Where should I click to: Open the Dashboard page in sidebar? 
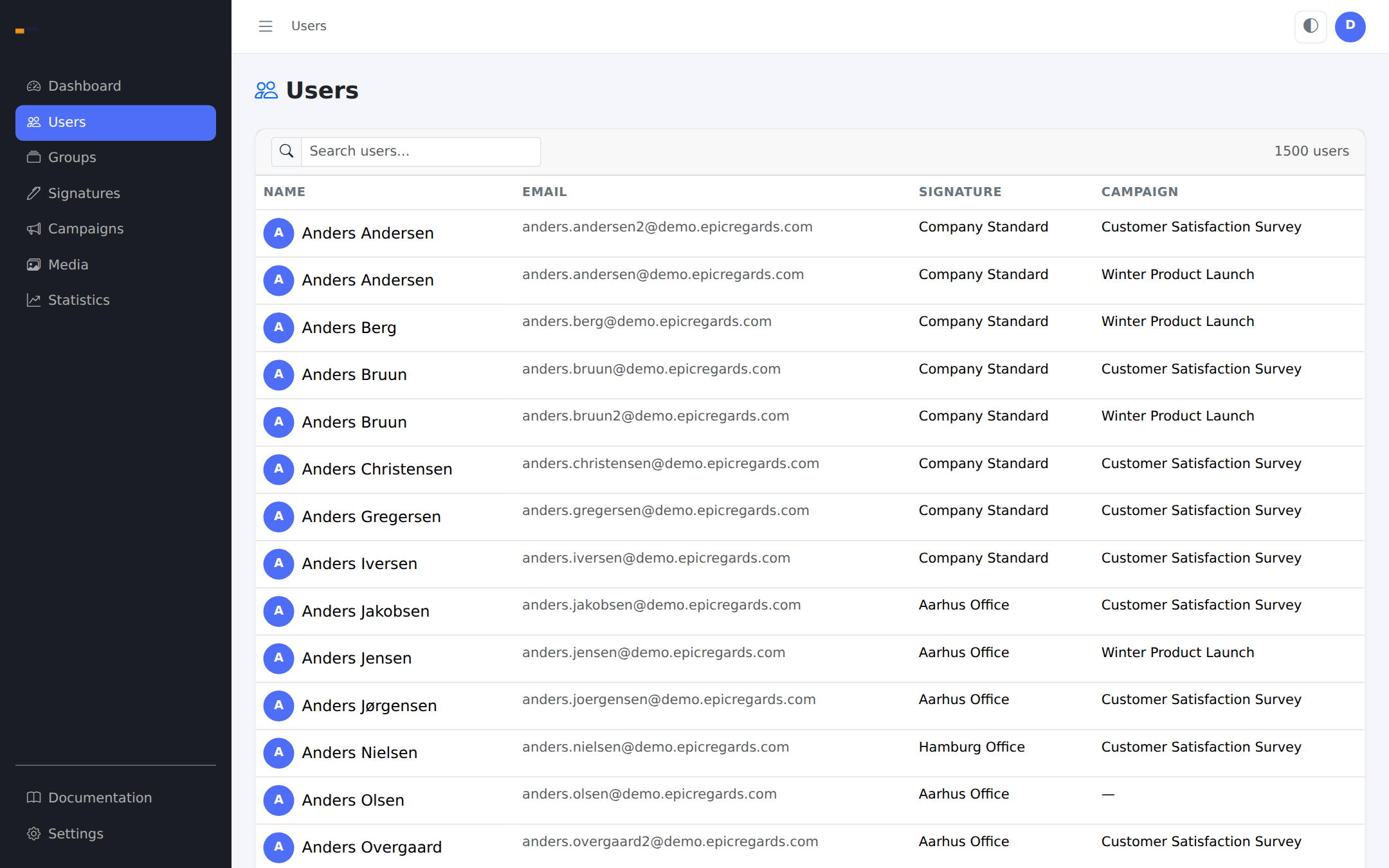116,86
